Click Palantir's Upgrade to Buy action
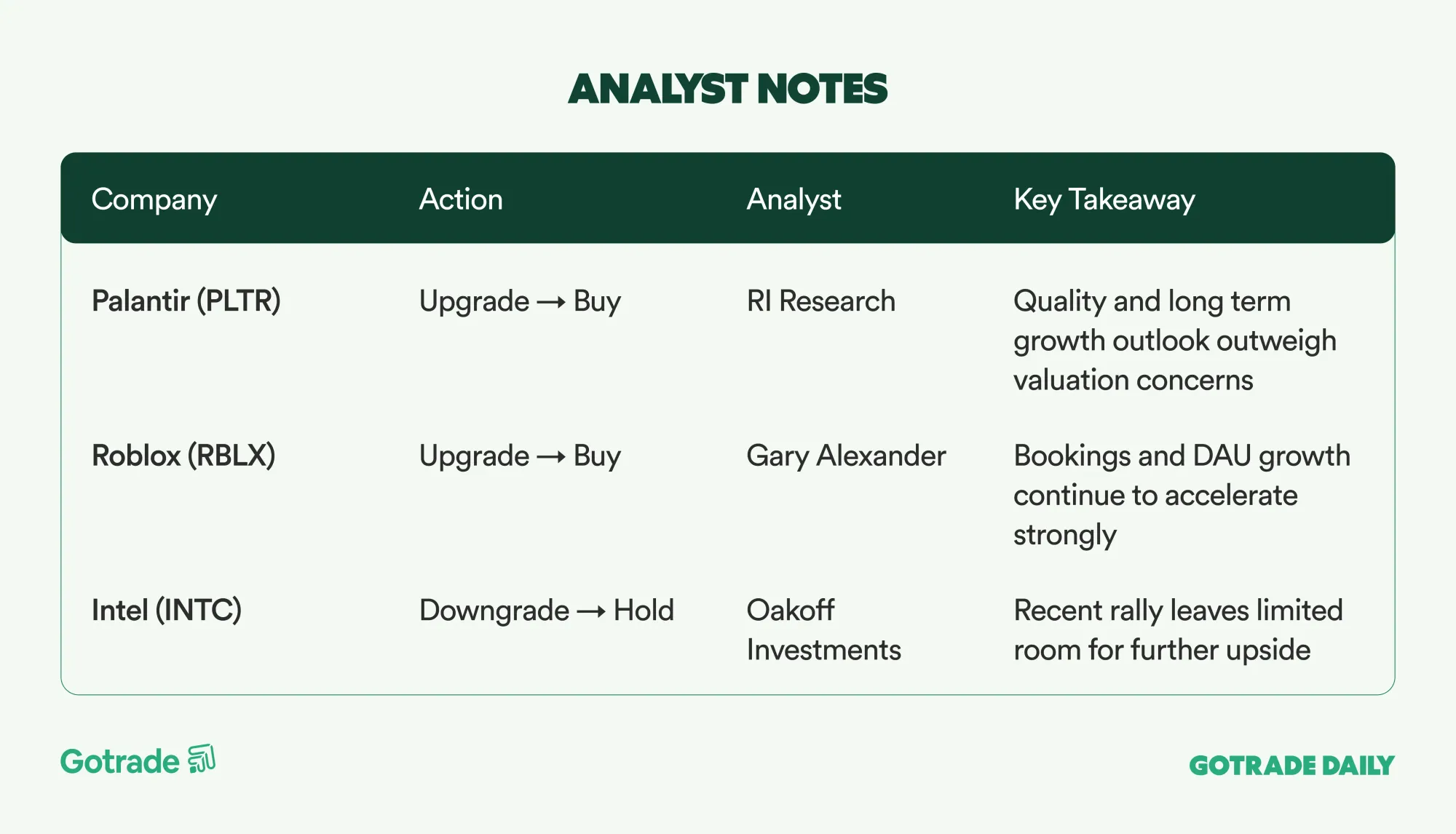The image size is (1456, 834). (520, 301)
